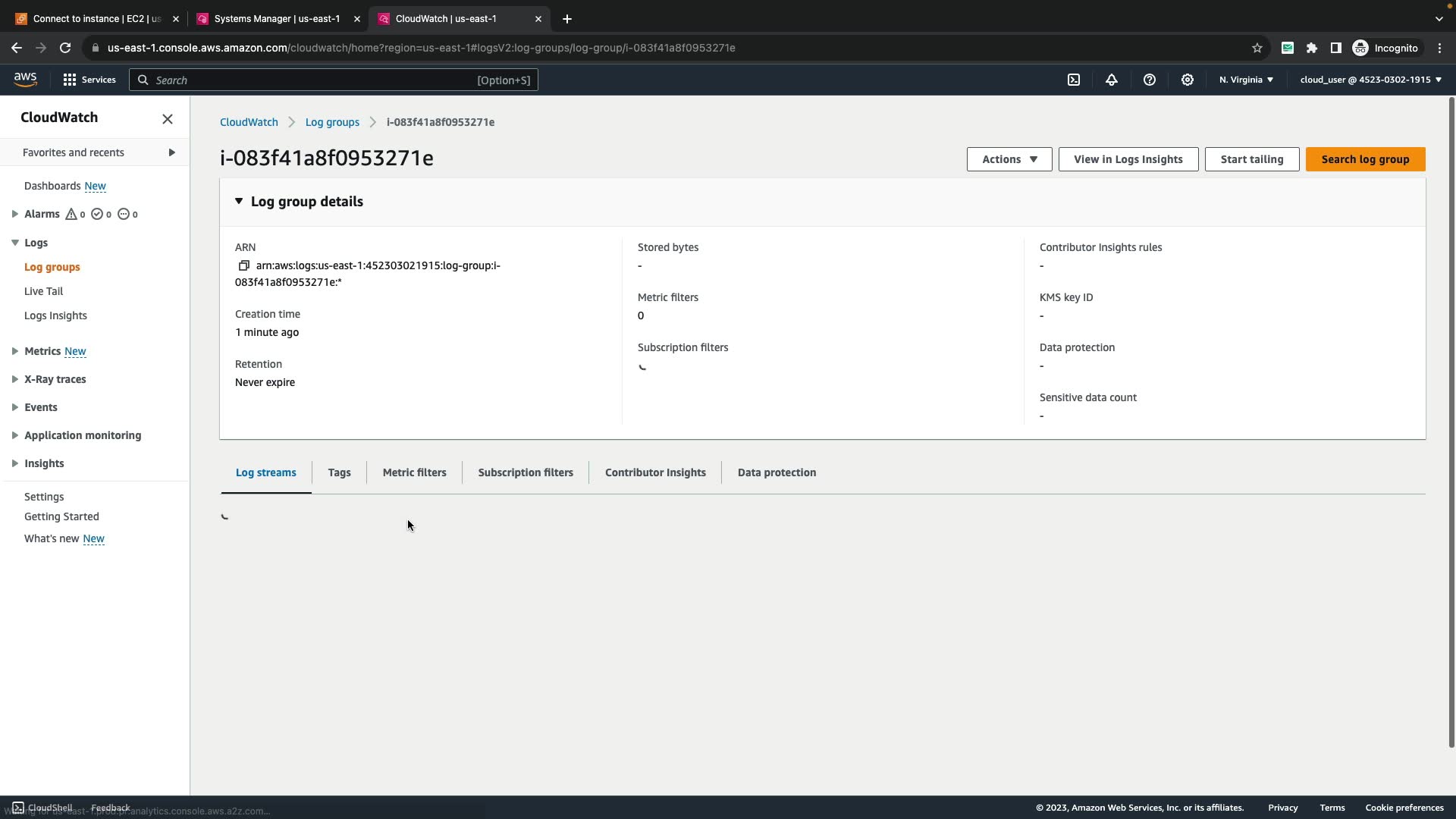Click the notifications bell icon
1456x819 pixels.
tap(1112, 80)
